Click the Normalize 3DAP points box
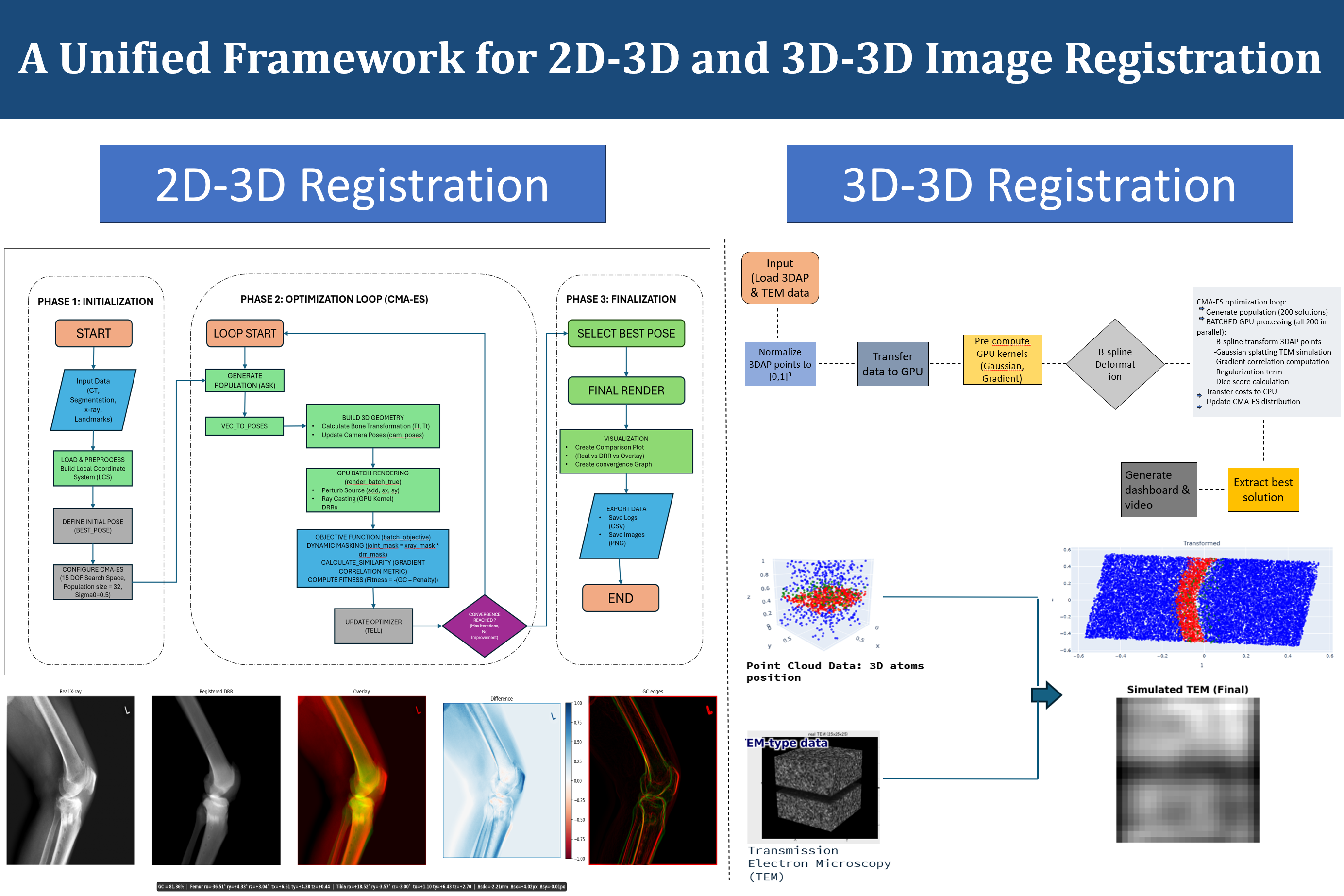This screenshot has width=1344, height=896. [780, 364]
